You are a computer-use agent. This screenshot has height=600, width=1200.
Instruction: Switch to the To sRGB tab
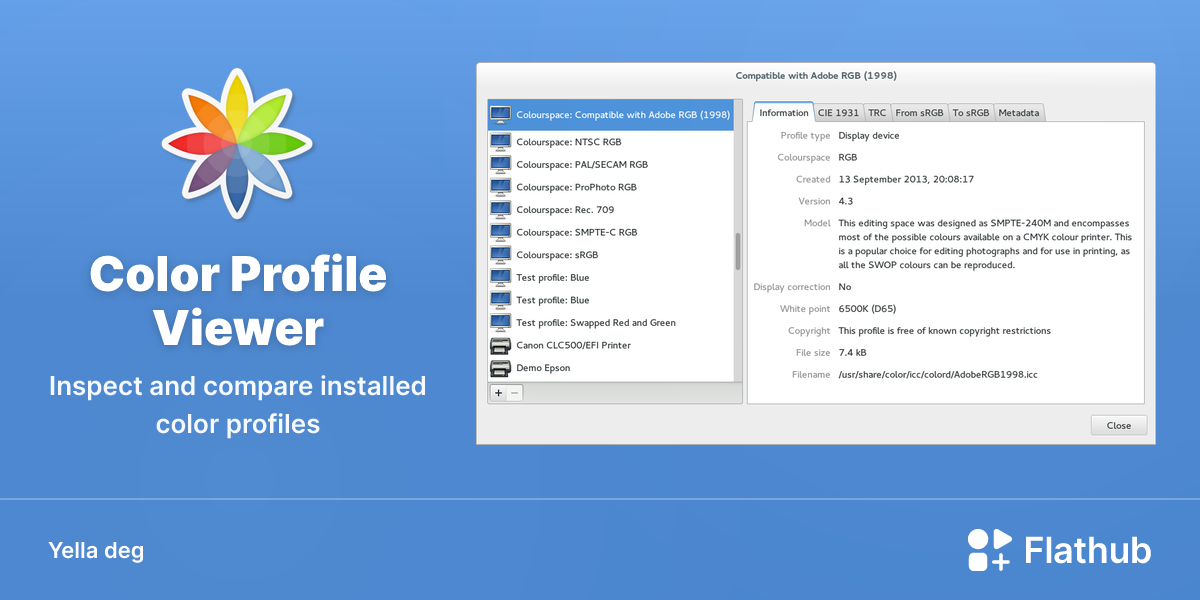tap(971, 113)
